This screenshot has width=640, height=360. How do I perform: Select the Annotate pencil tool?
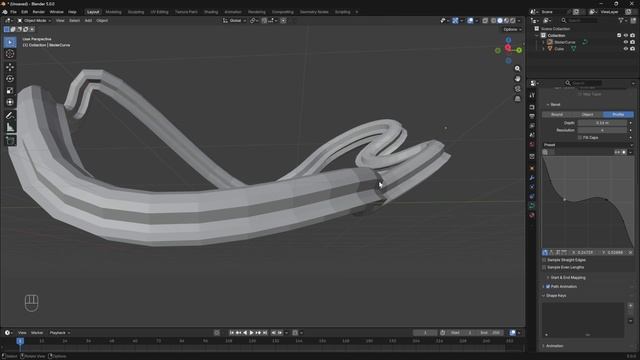click(x=10, y=116)
